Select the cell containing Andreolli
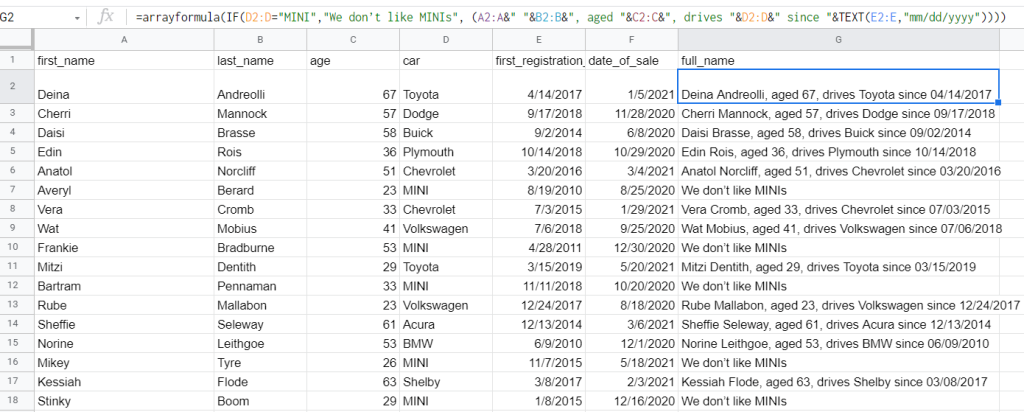 pos(260,87)
